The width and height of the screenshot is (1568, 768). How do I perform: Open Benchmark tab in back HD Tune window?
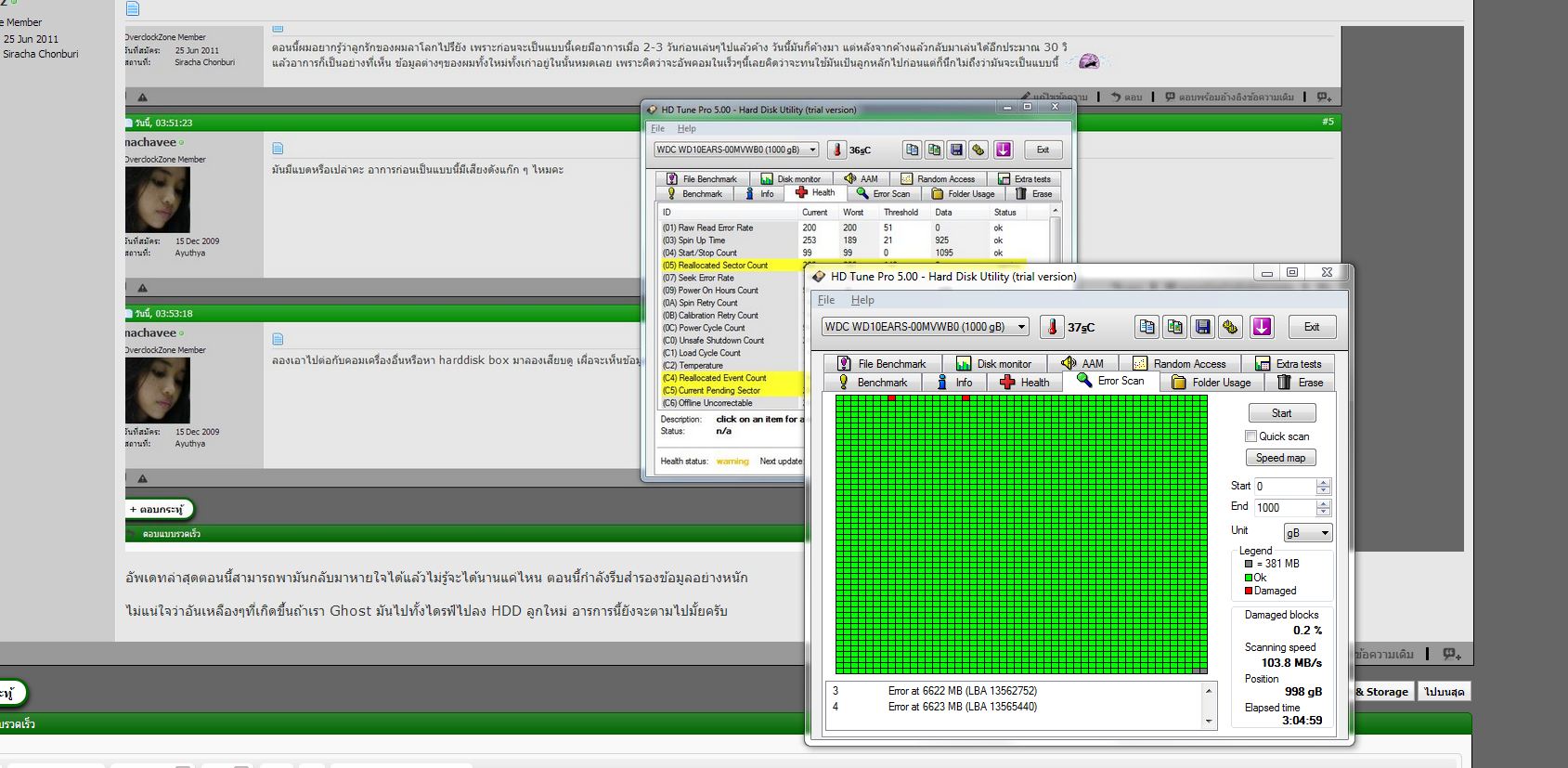point(693,193)
